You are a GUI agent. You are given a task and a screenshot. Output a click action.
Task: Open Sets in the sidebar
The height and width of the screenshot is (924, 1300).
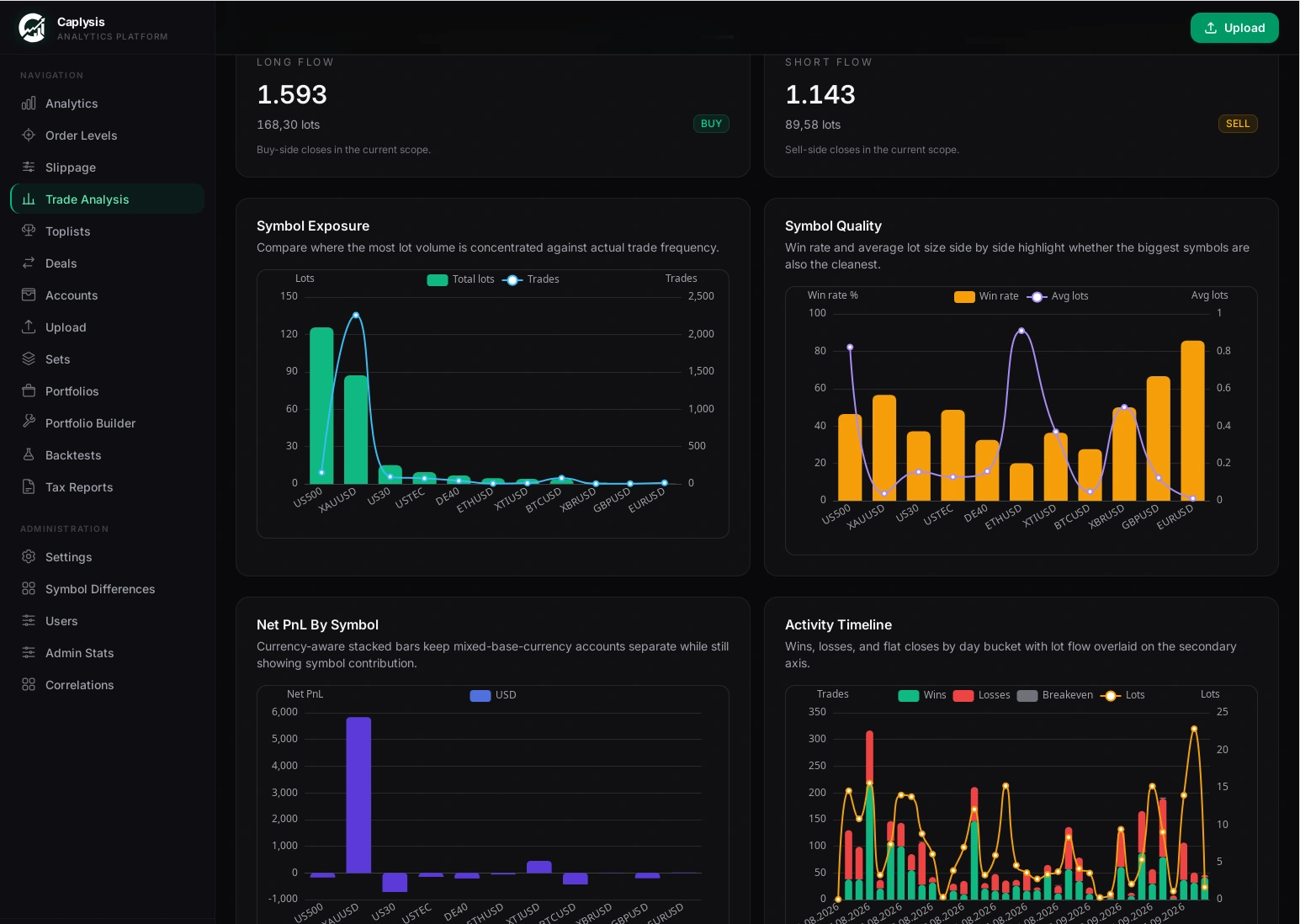tap(107, 359)
